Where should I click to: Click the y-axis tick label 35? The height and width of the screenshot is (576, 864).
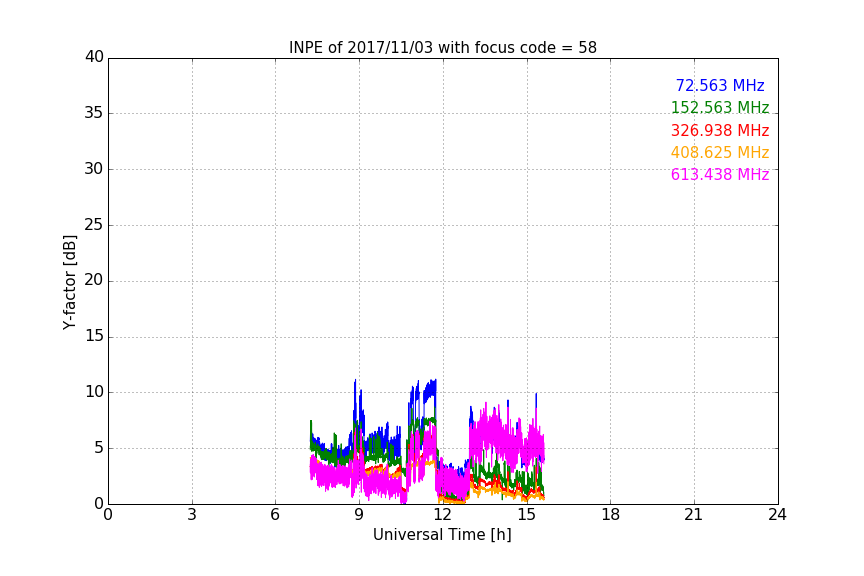94,113
